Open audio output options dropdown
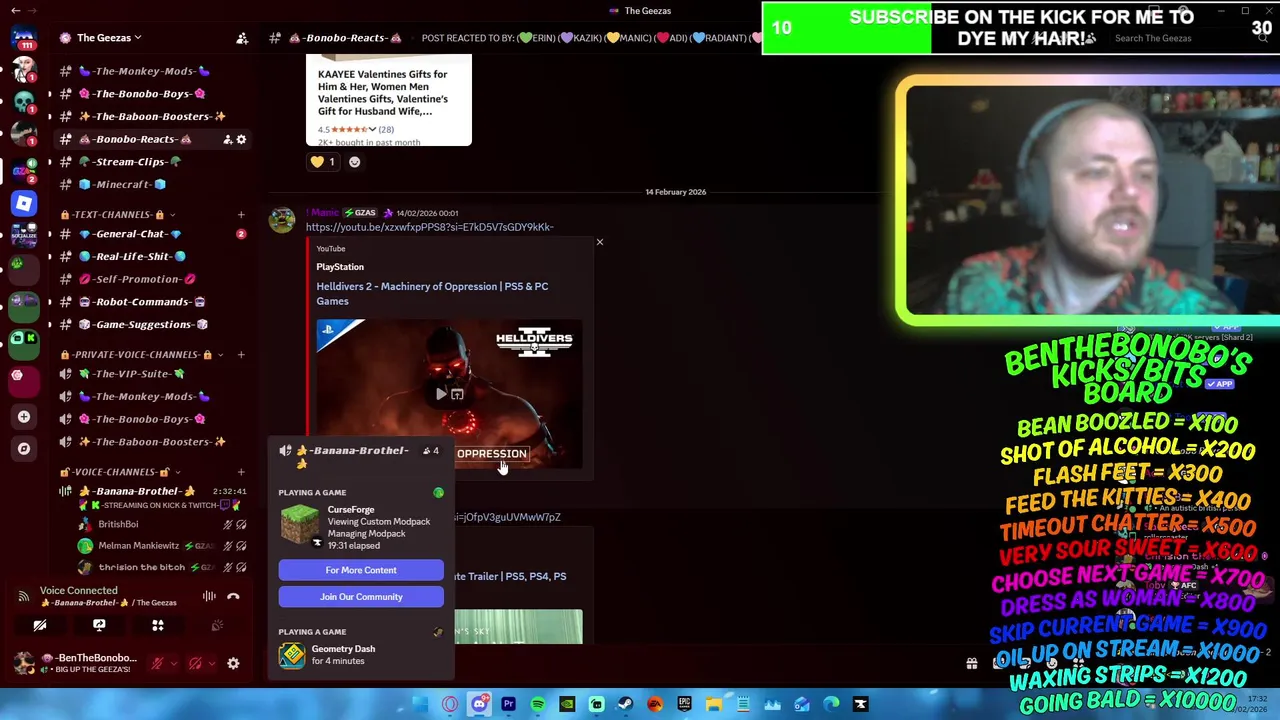1280x720 pixels. pyautogui.click(x=211, y=663)
